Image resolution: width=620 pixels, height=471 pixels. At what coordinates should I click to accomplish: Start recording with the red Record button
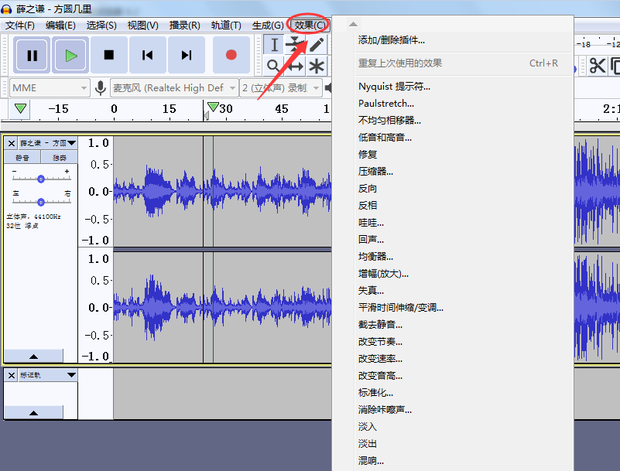click(231, 55)
